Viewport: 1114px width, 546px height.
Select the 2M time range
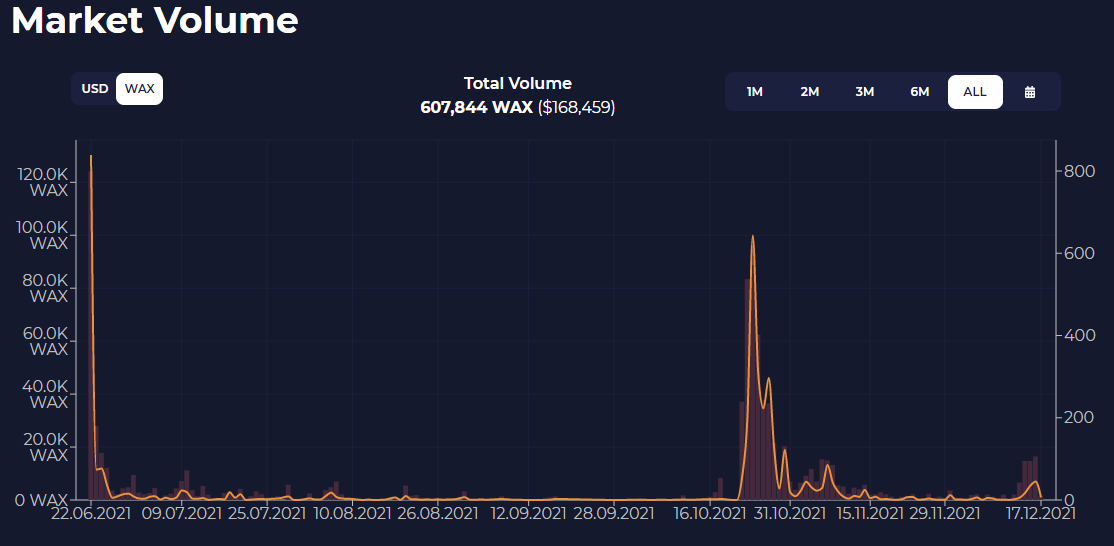[809, 92]
